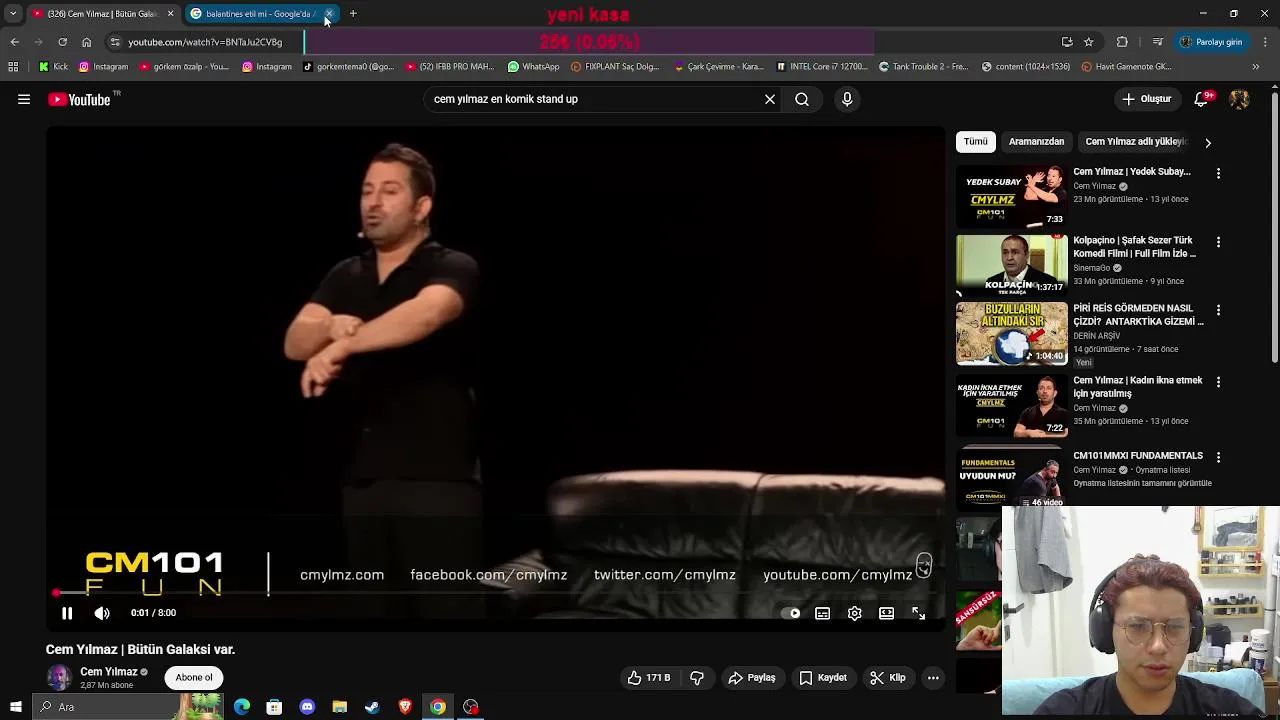Open YouTube notifications bell
The width and height of the screenshot is (1280, 720).
tap(1202, 99)
